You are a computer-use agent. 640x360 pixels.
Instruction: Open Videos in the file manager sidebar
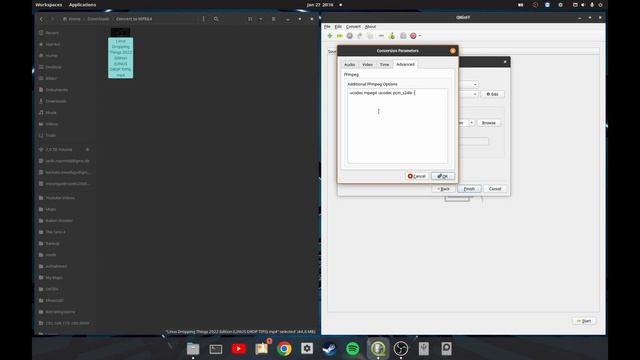pos(51,124)
